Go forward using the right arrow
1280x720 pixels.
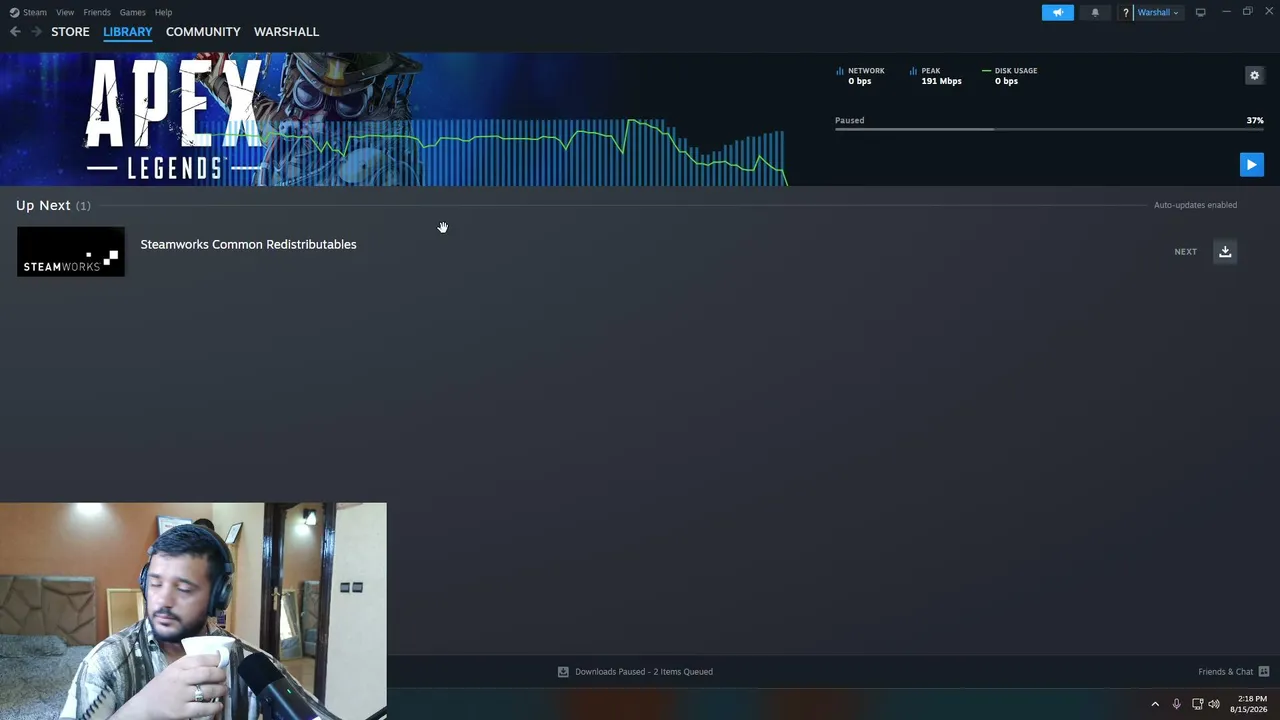[36, 32]
